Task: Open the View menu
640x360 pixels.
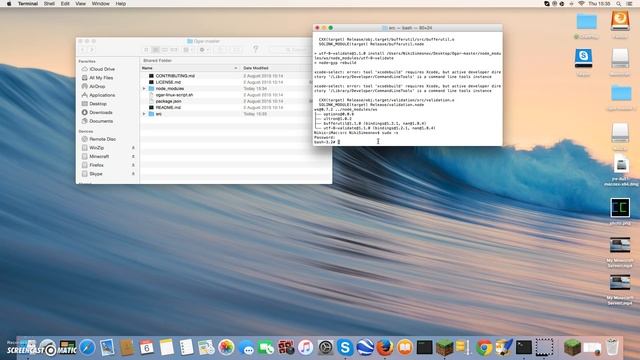Action: [x=80, y=4]
